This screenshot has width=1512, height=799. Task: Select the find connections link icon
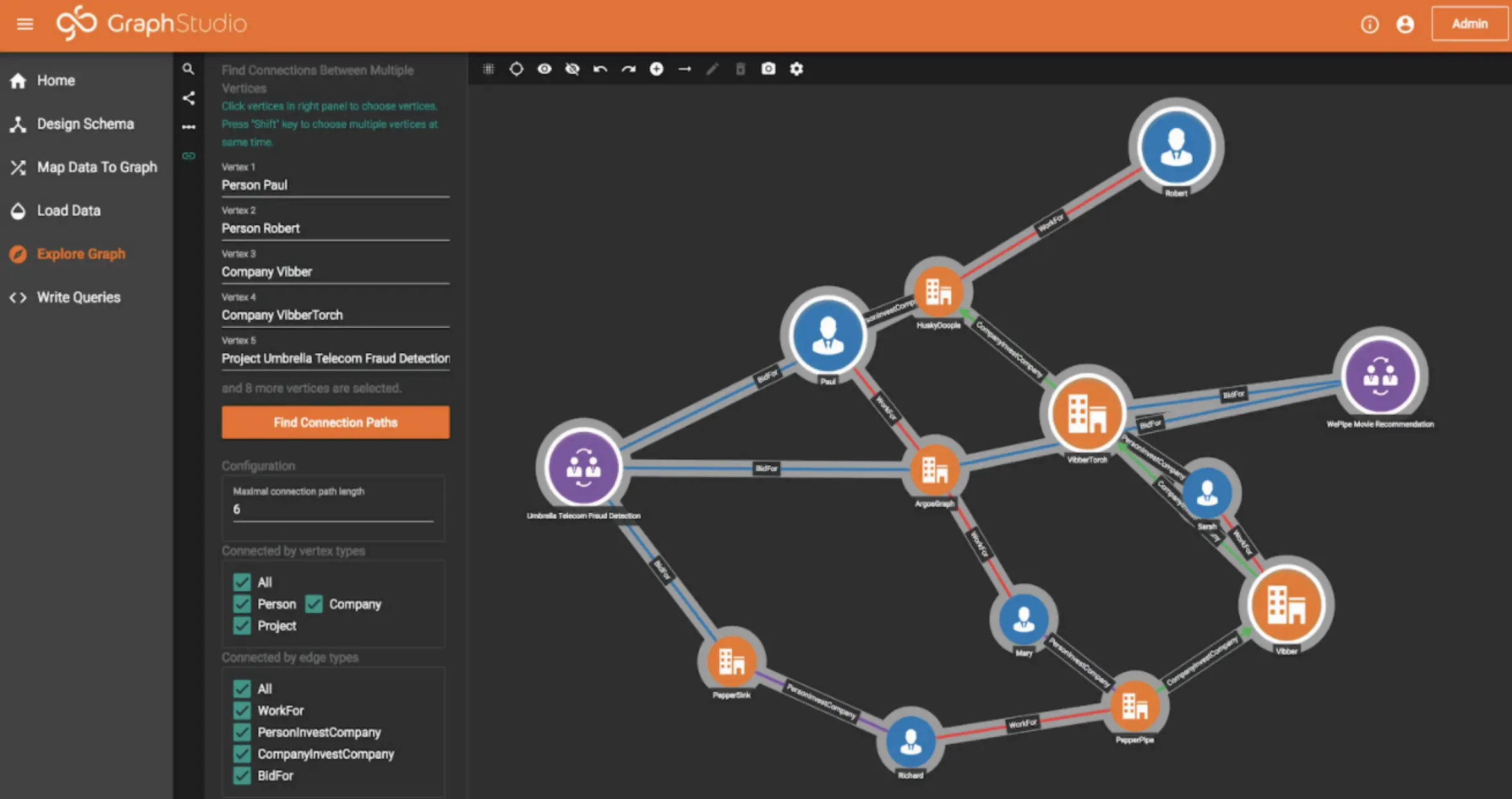tap(188, 155)
